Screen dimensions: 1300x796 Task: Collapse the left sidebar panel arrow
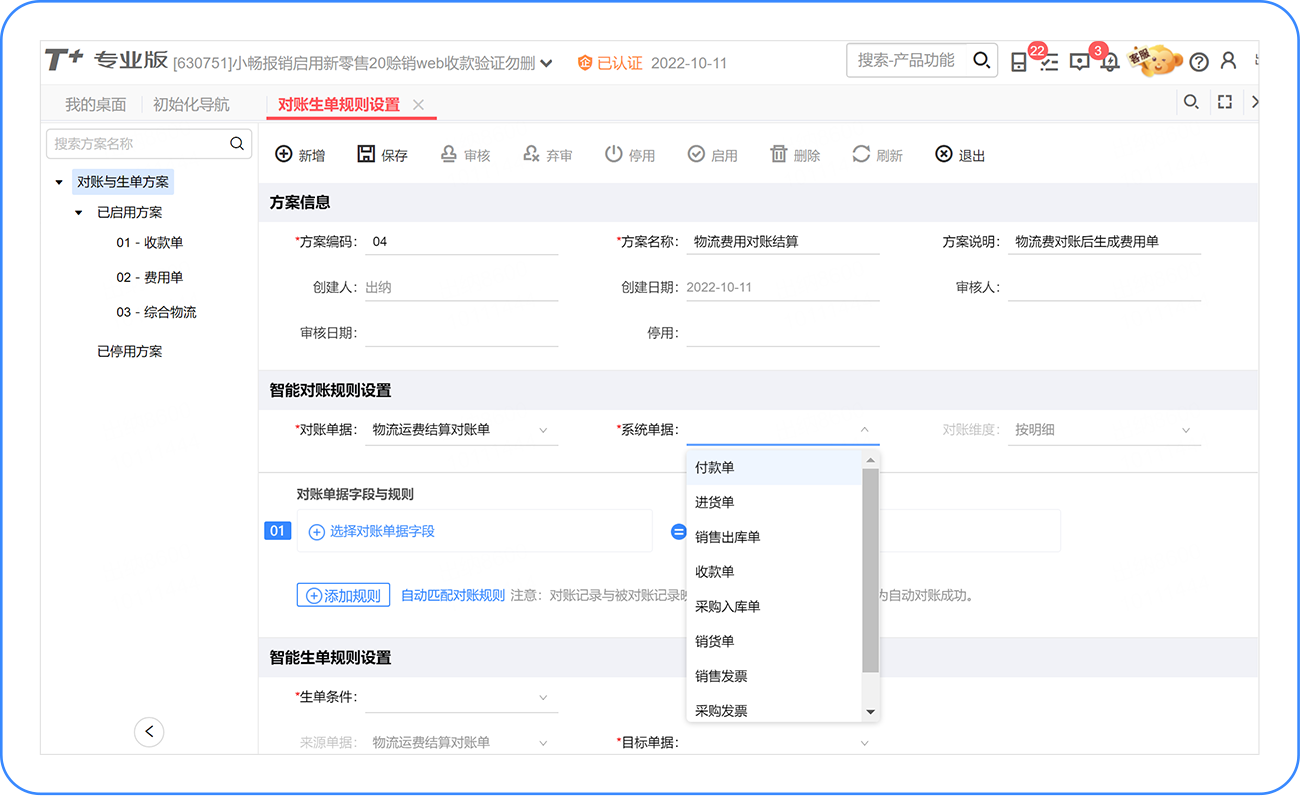(x=149, y=732)
